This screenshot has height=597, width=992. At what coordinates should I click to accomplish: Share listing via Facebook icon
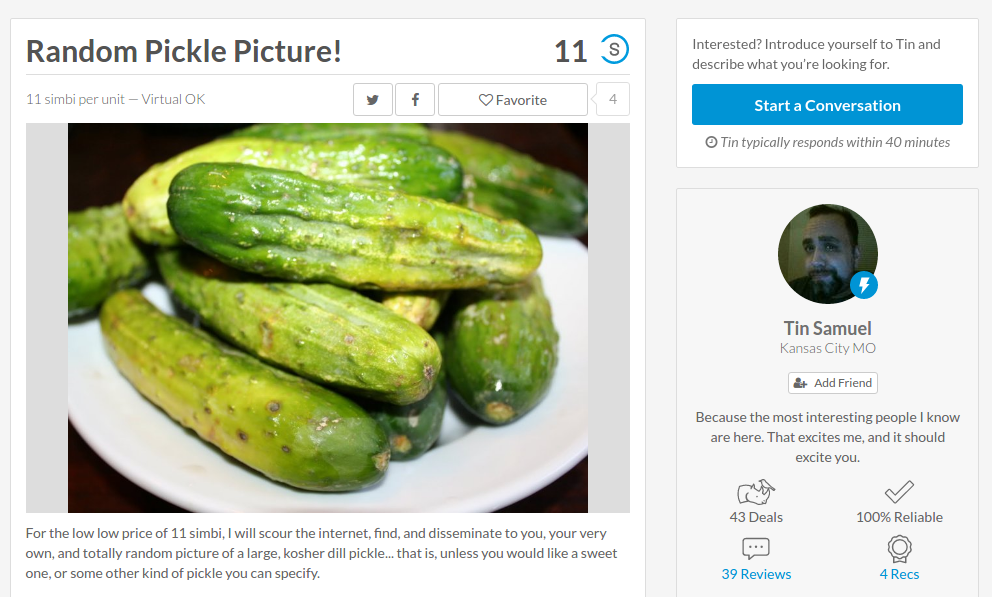point(415,99)
